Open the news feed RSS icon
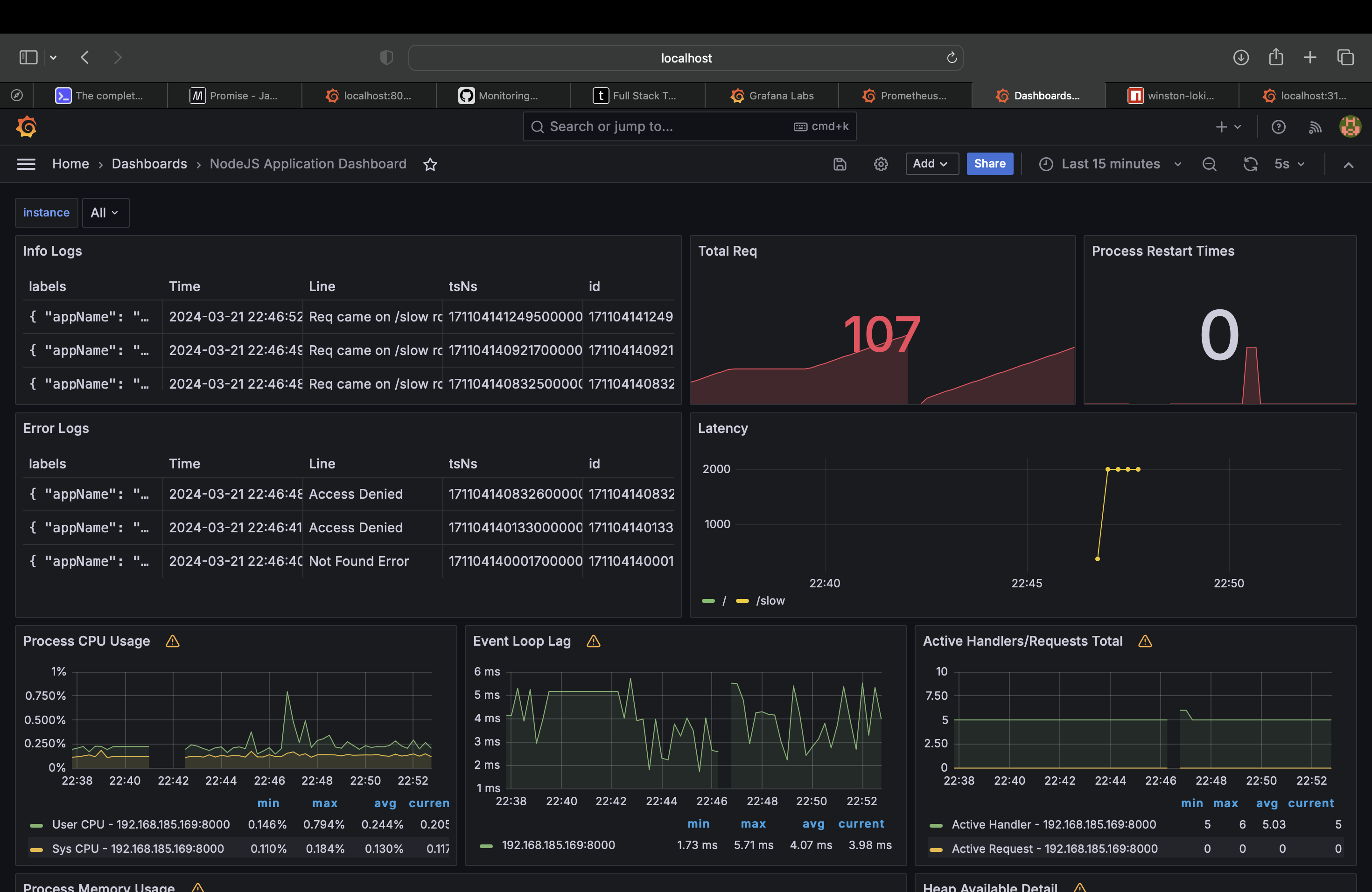1372x892 pixels. 1314,127
